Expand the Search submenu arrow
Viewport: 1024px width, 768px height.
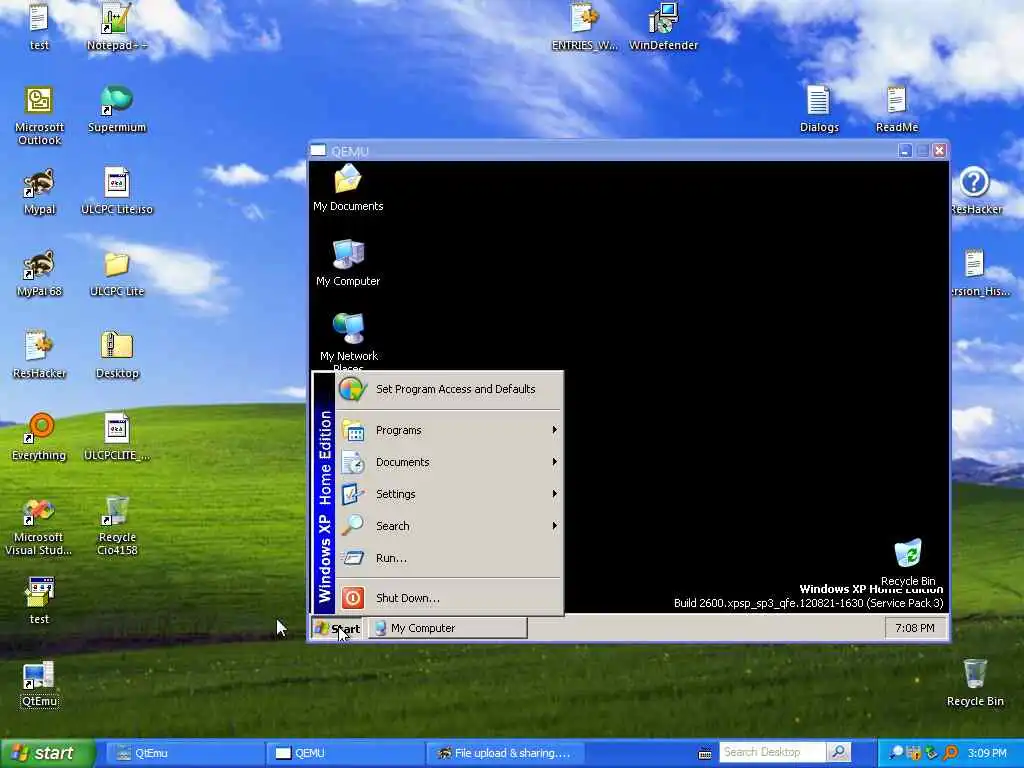coord(554,526)
